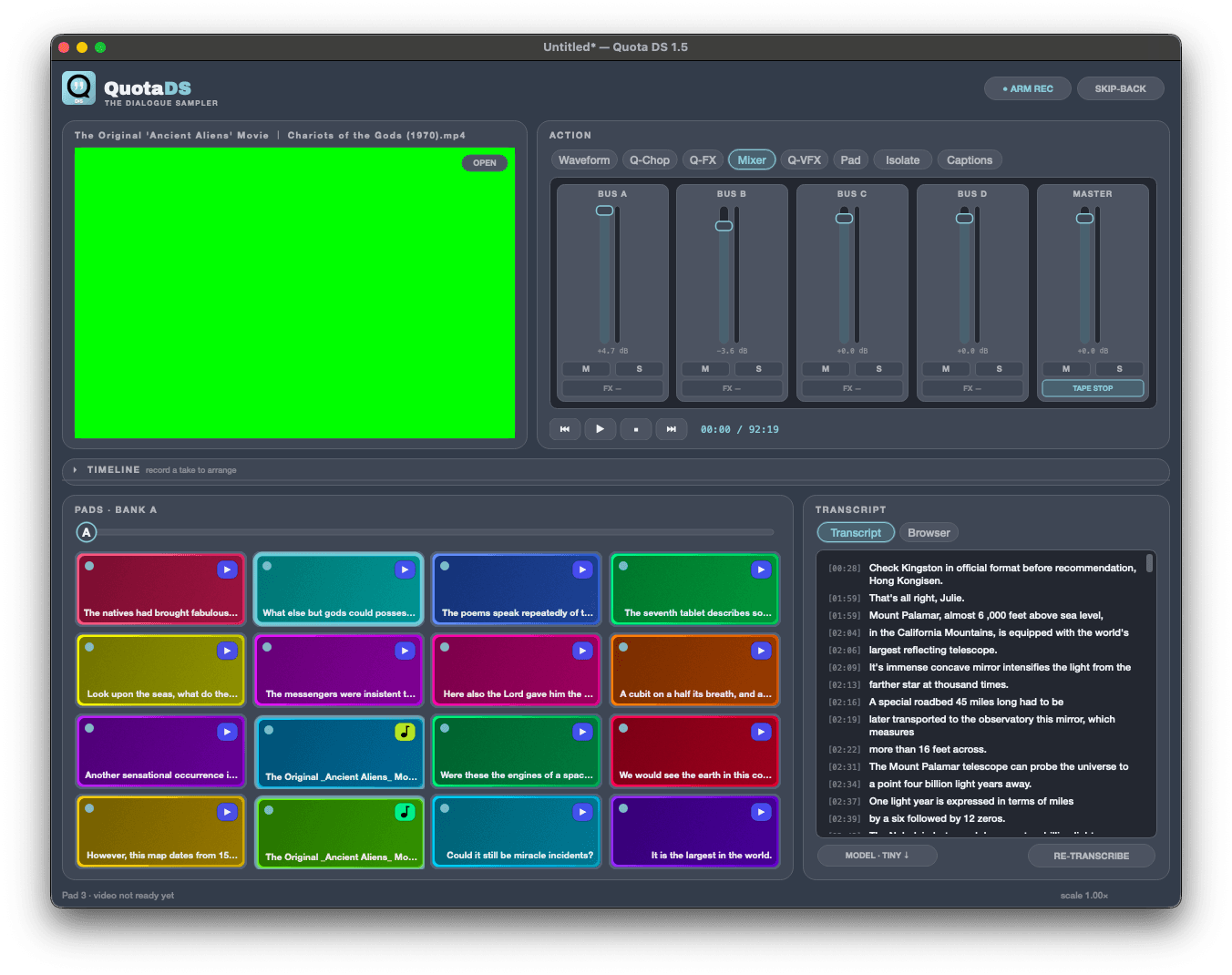
Task: Switch to the Q-Chop tab
Action: [x=650, y=160]
